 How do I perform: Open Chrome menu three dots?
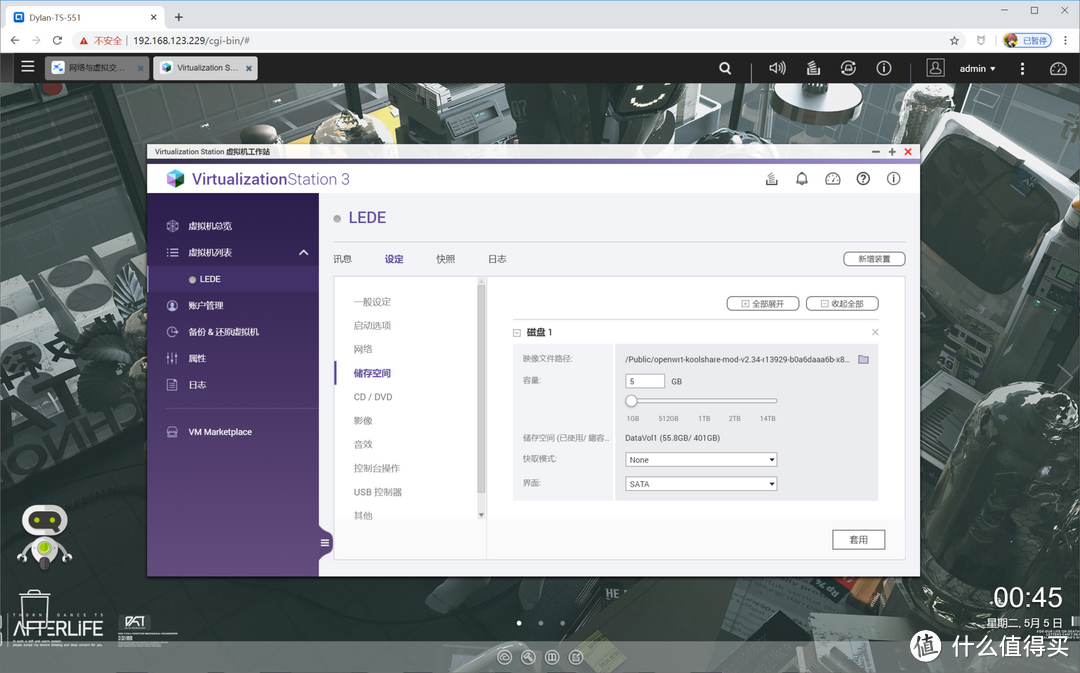pyautogui.click(x=1065, y=41)
